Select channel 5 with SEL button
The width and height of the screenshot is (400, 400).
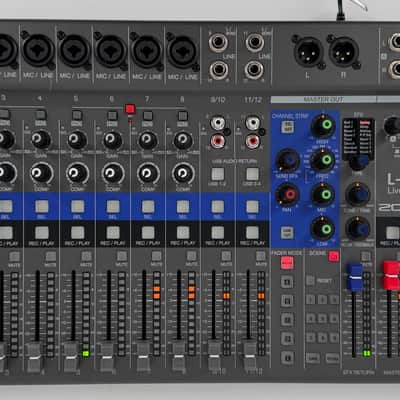[x=78, y=206]
